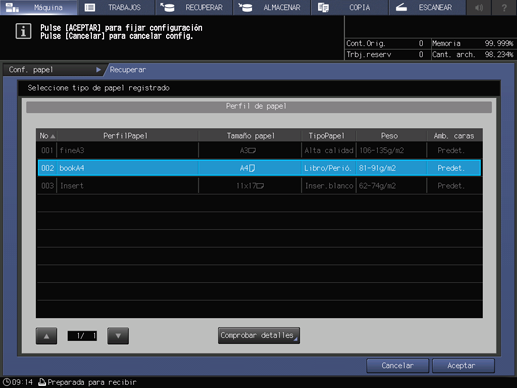Go to the ALMACENAR tab
The image size is (517, 388).
(272, 7)
